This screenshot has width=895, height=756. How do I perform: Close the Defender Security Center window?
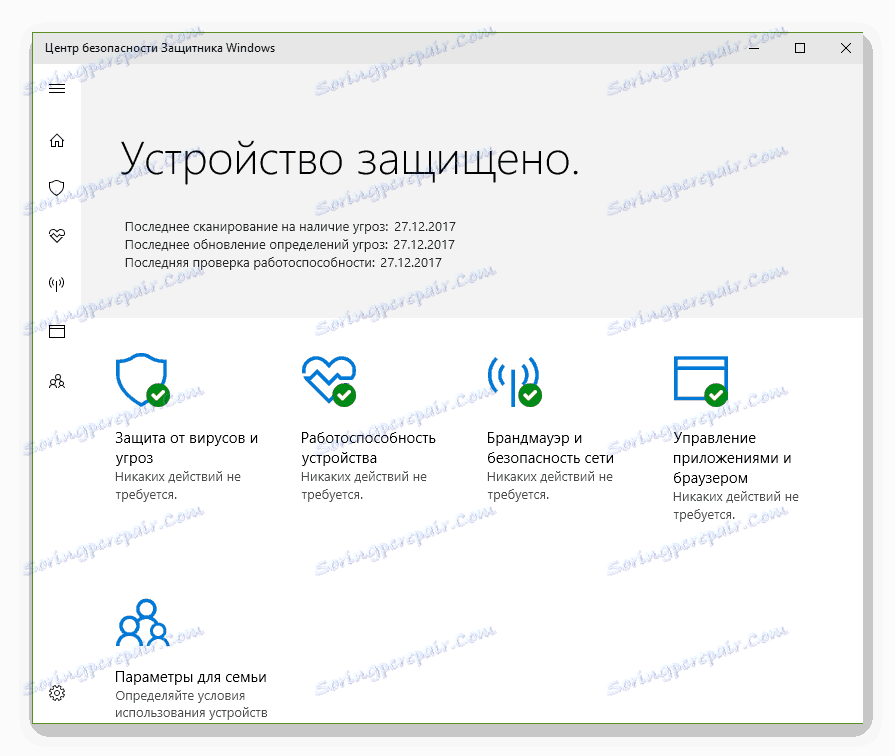coord(846,48)
